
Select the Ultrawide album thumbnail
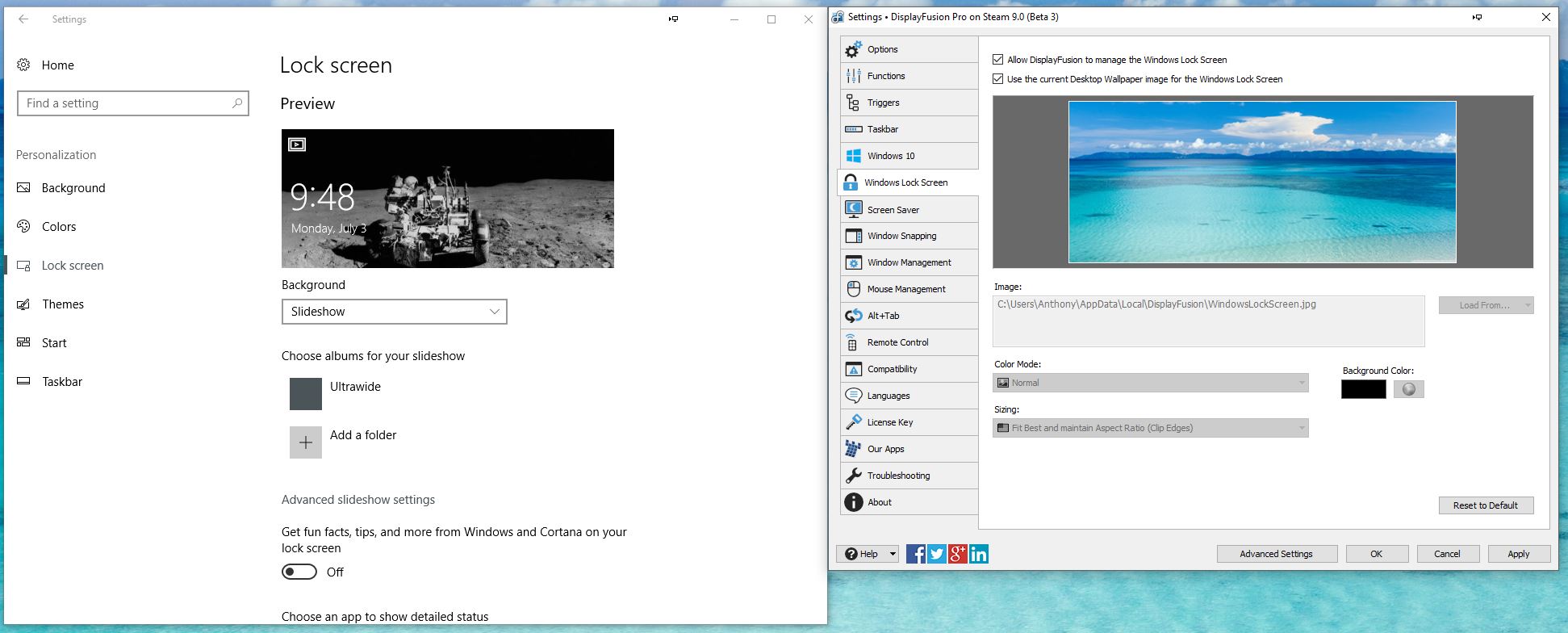tap(306, 394)
